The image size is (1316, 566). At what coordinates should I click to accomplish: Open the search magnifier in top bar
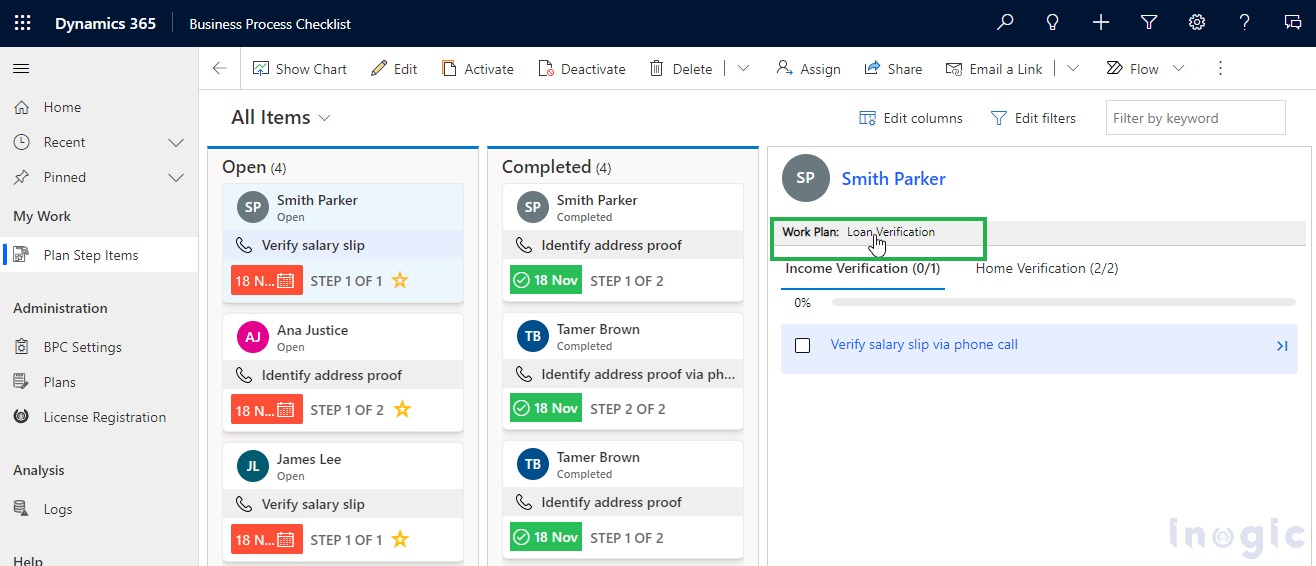(1005, 22)
